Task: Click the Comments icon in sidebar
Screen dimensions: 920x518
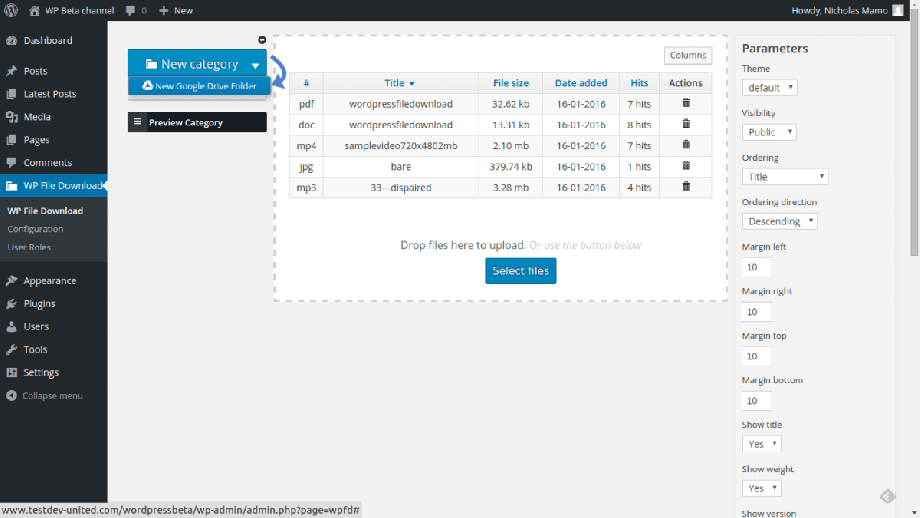Action: 11,162
